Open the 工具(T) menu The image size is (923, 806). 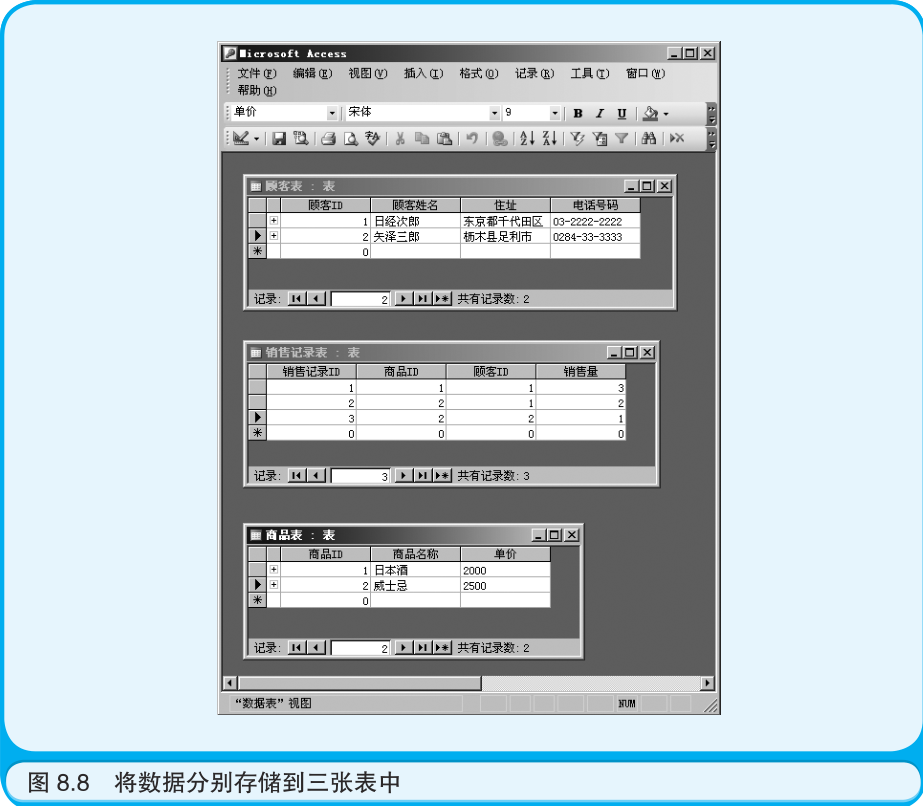[x=590, y=74]
